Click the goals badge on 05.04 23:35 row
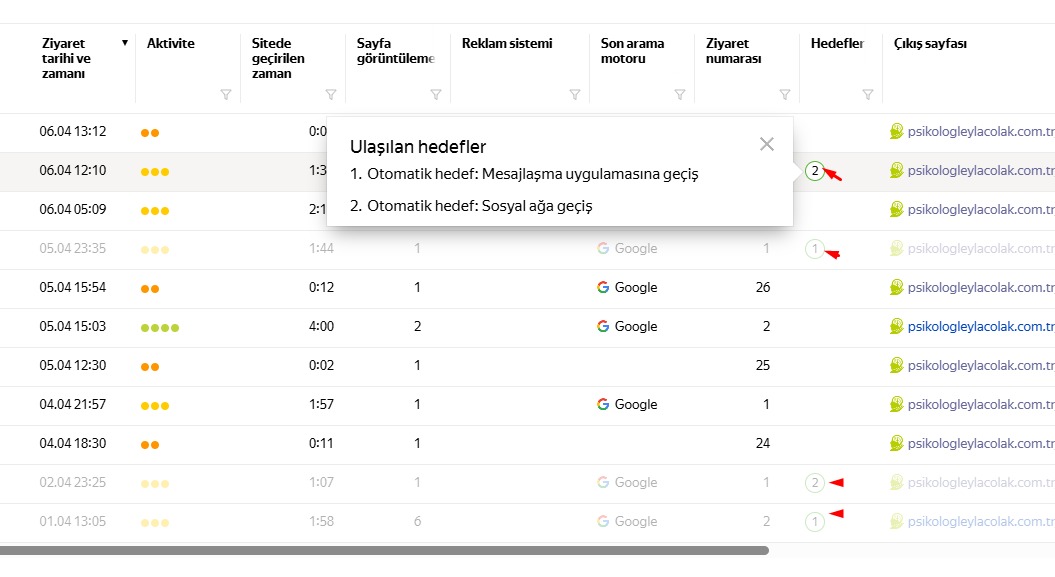 (x=814, y=249)
